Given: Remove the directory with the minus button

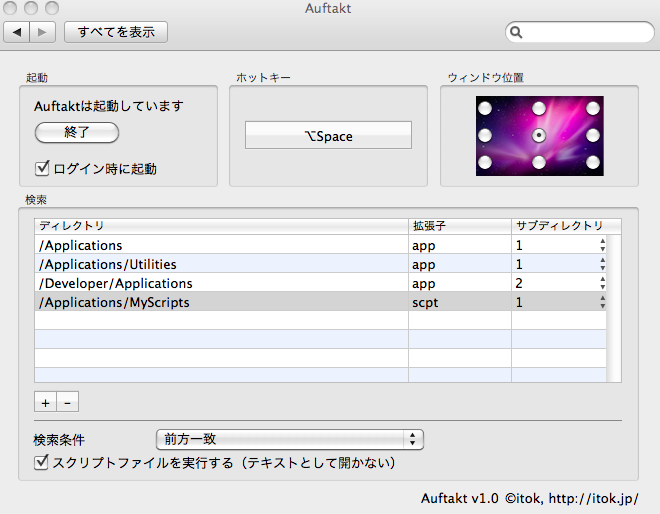Looking at the screenshot, I should point(67,402).
